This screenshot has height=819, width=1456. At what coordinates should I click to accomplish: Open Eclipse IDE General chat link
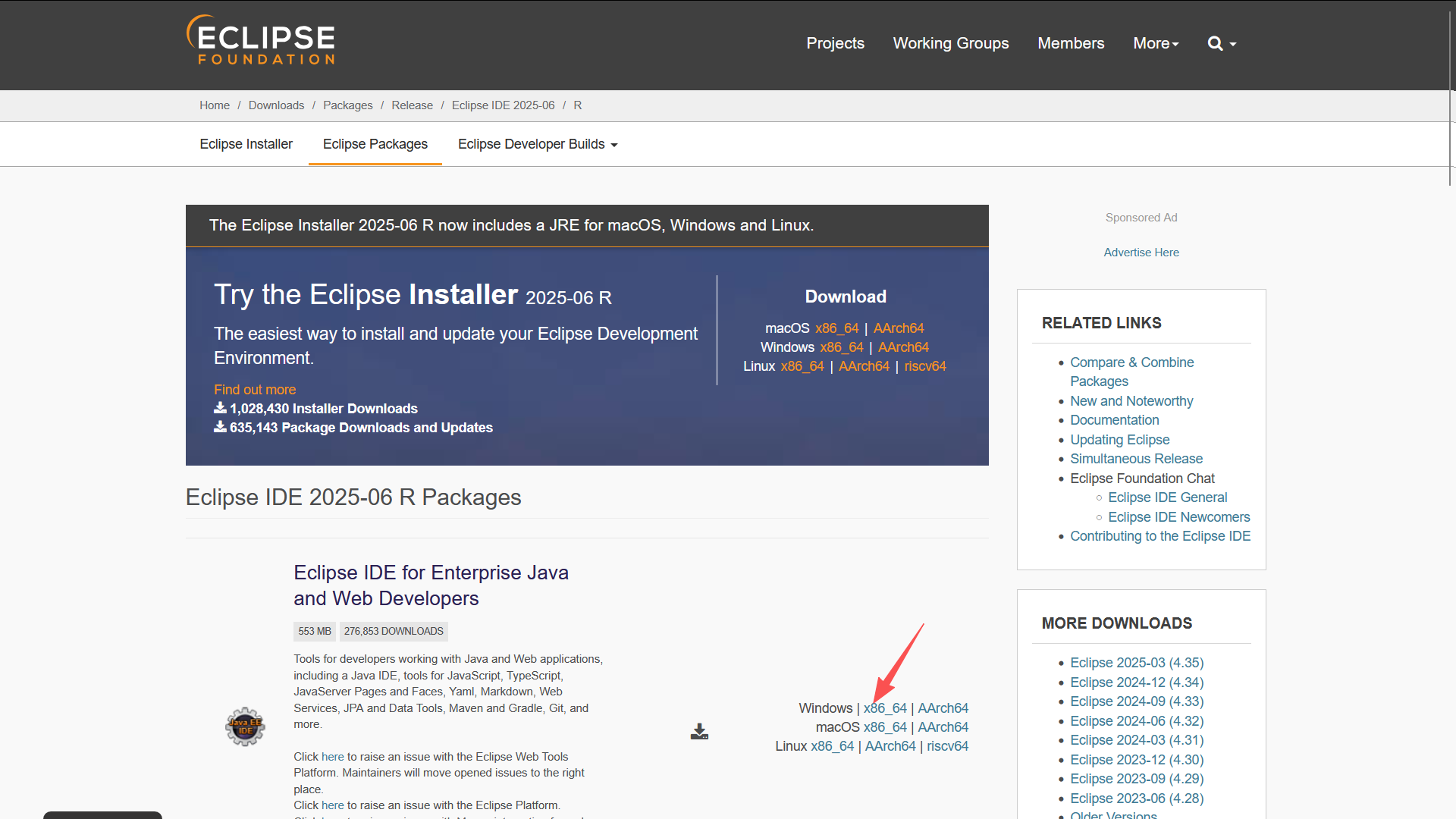(x=1167, y=497)
